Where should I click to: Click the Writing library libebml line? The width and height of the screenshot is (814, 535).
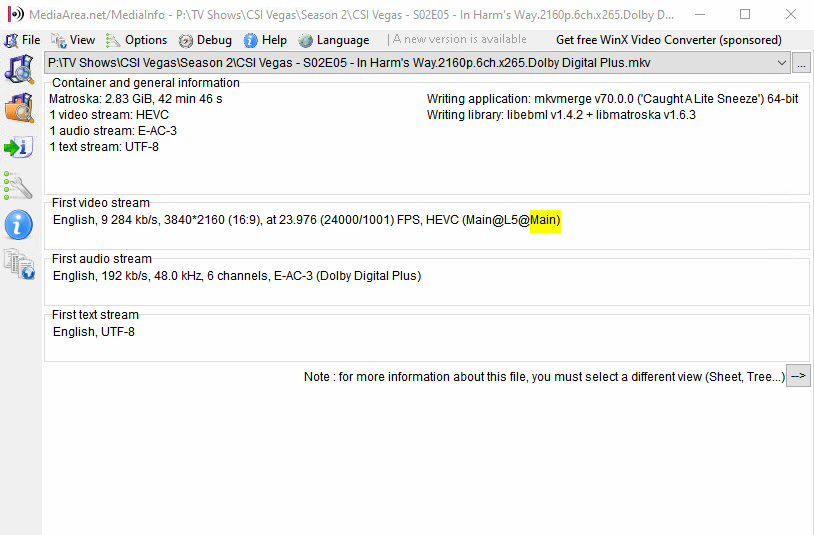coord(561,115)
